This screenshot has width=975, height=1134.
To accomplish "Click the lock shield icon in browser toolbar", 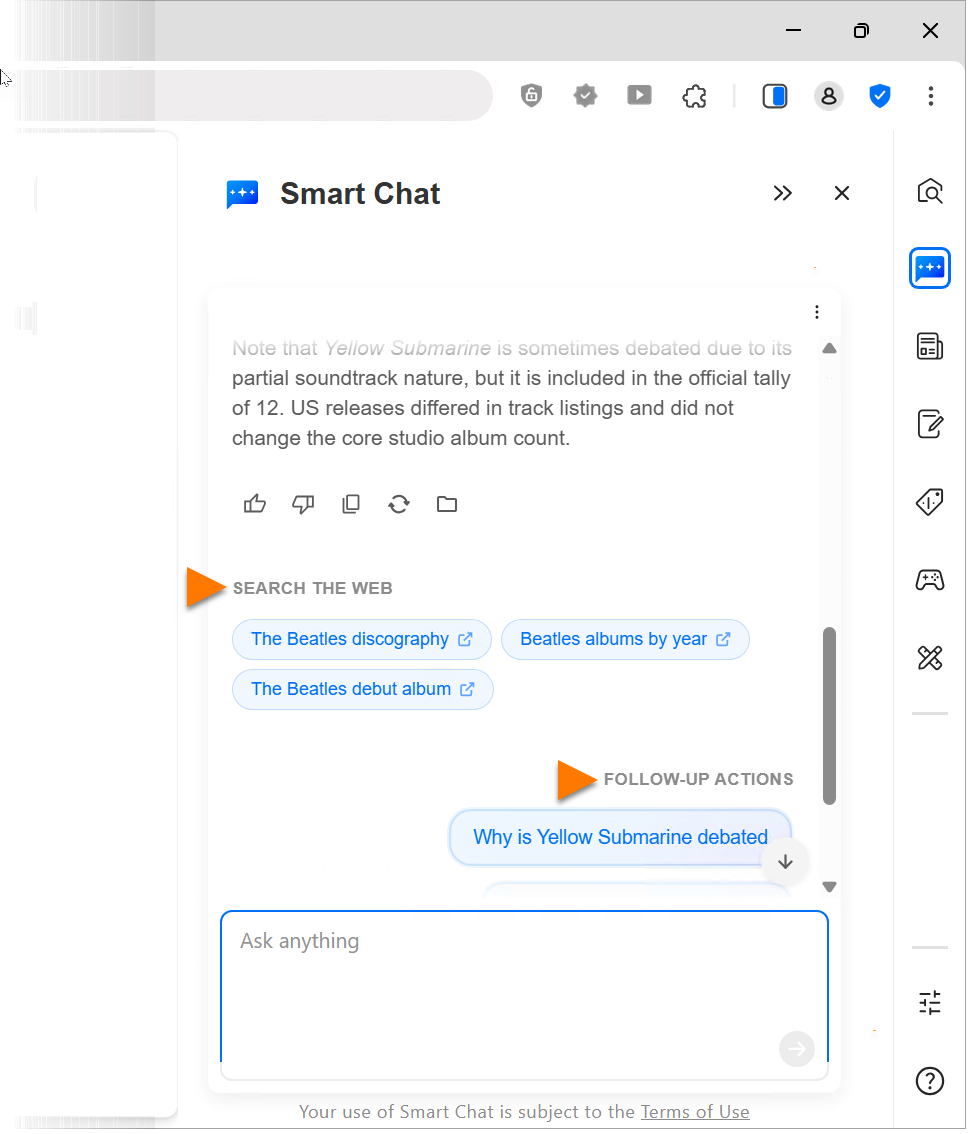I will [531, 95].
